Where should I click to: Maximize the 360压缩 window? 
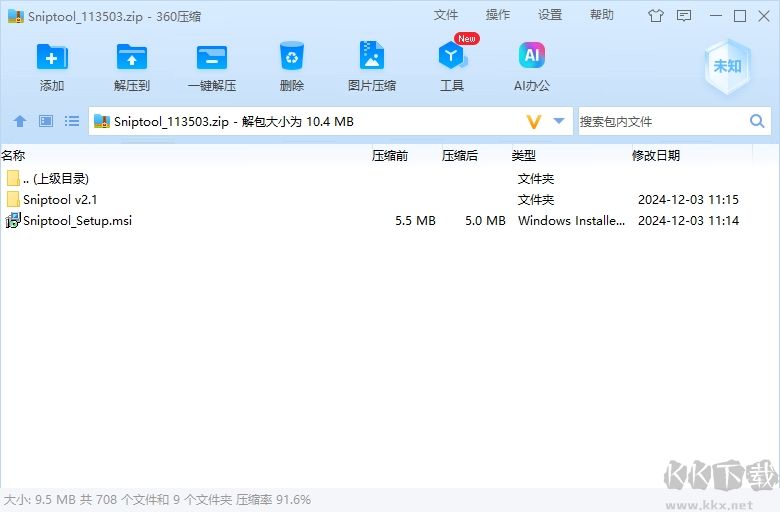point(740,16)
